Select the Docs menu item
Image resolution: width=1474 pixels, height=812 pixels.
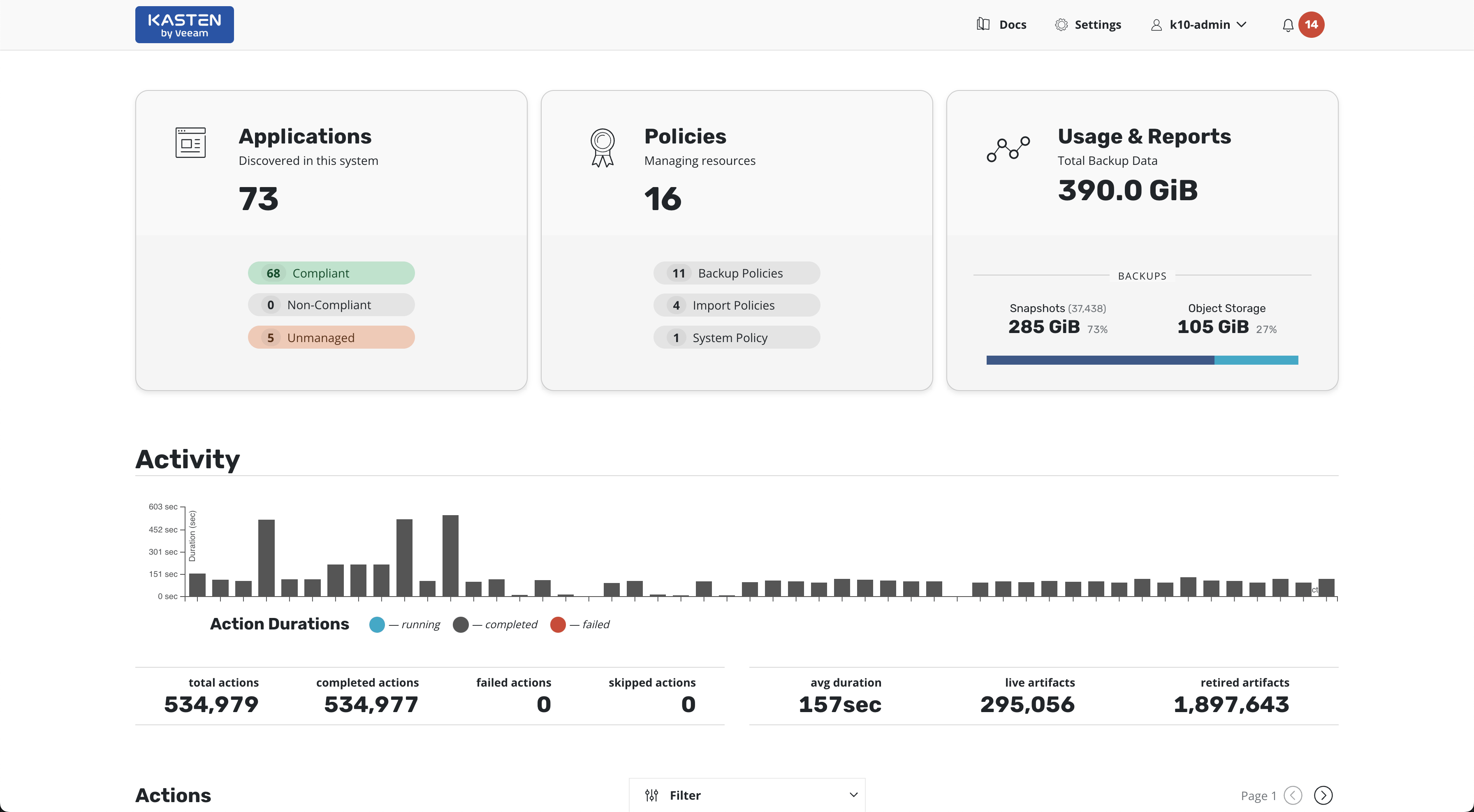pos(1013,24)
